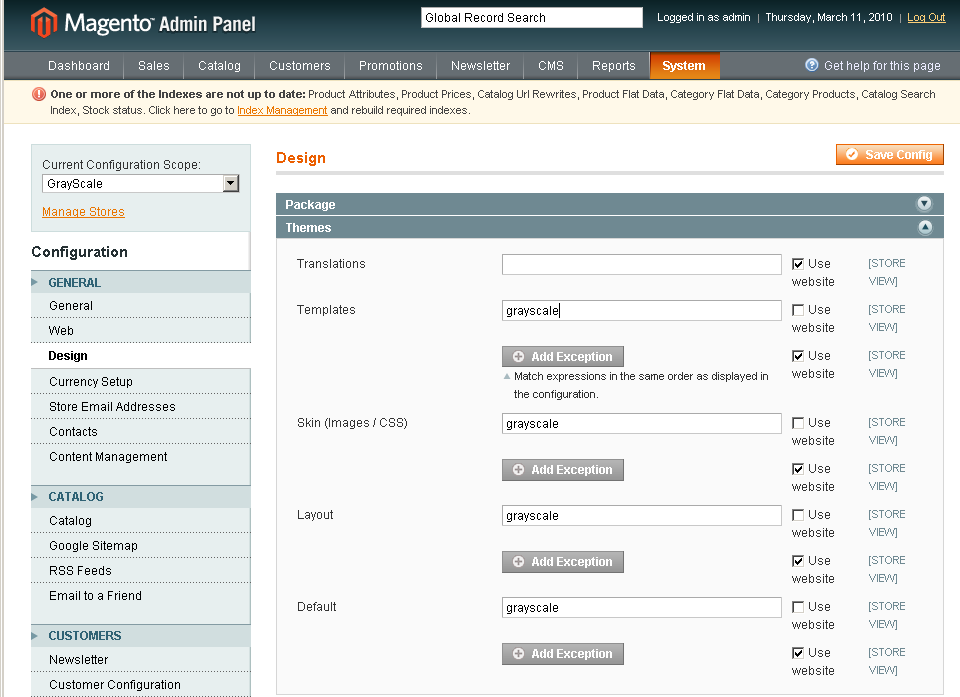
Task: Toggle Use website checkbox for Skin (Images / CSS)
Action: (798, 423)
